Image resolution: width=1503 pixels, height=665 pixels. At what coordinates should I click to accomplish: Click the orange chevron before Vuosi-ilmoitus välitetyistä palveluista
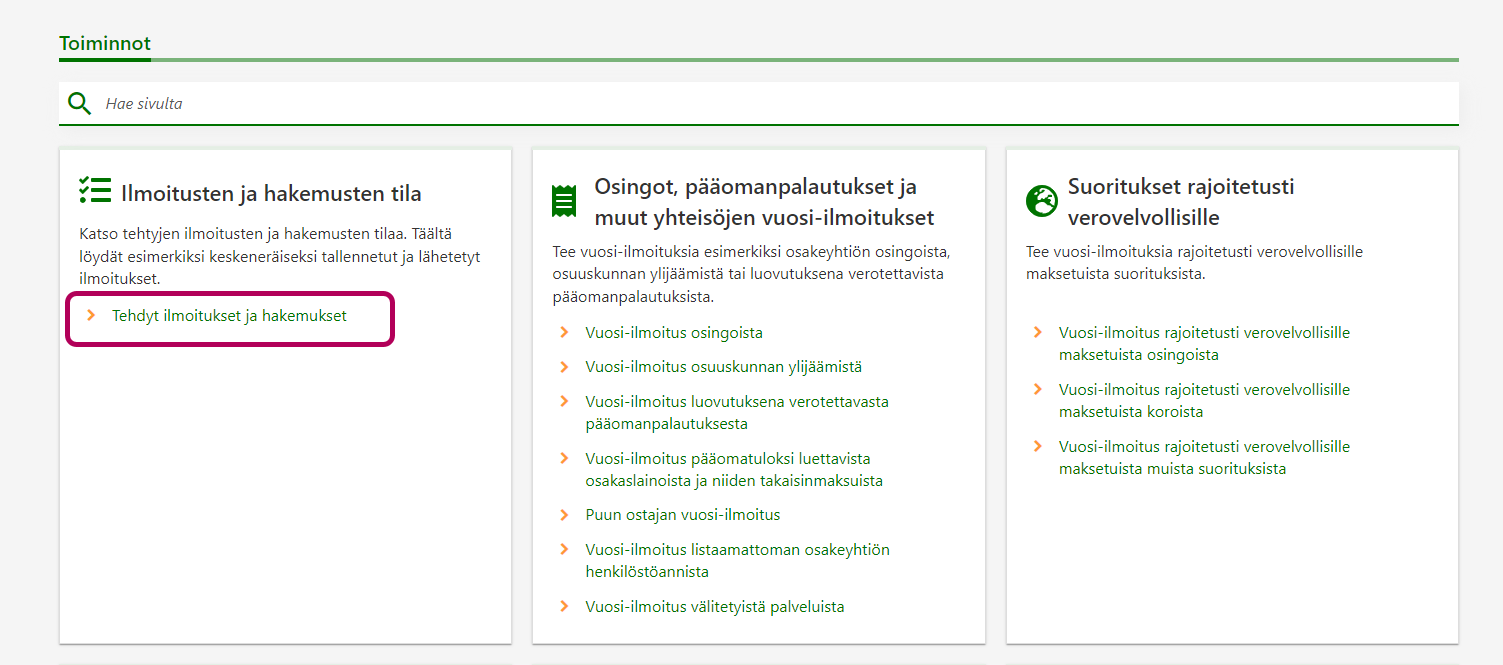coord(564,607)
